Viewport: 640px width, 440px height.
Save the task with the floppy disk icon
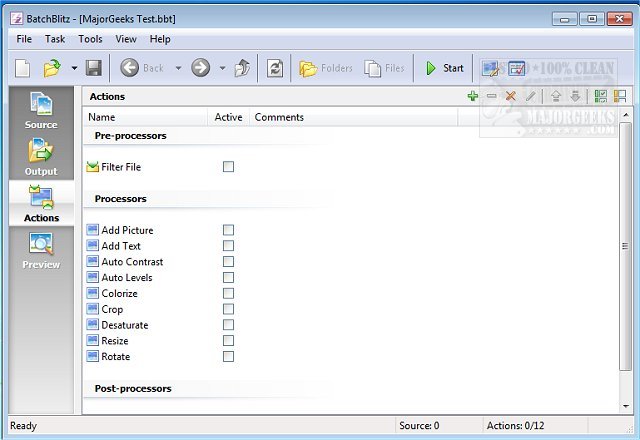click(x=93, y=68)
